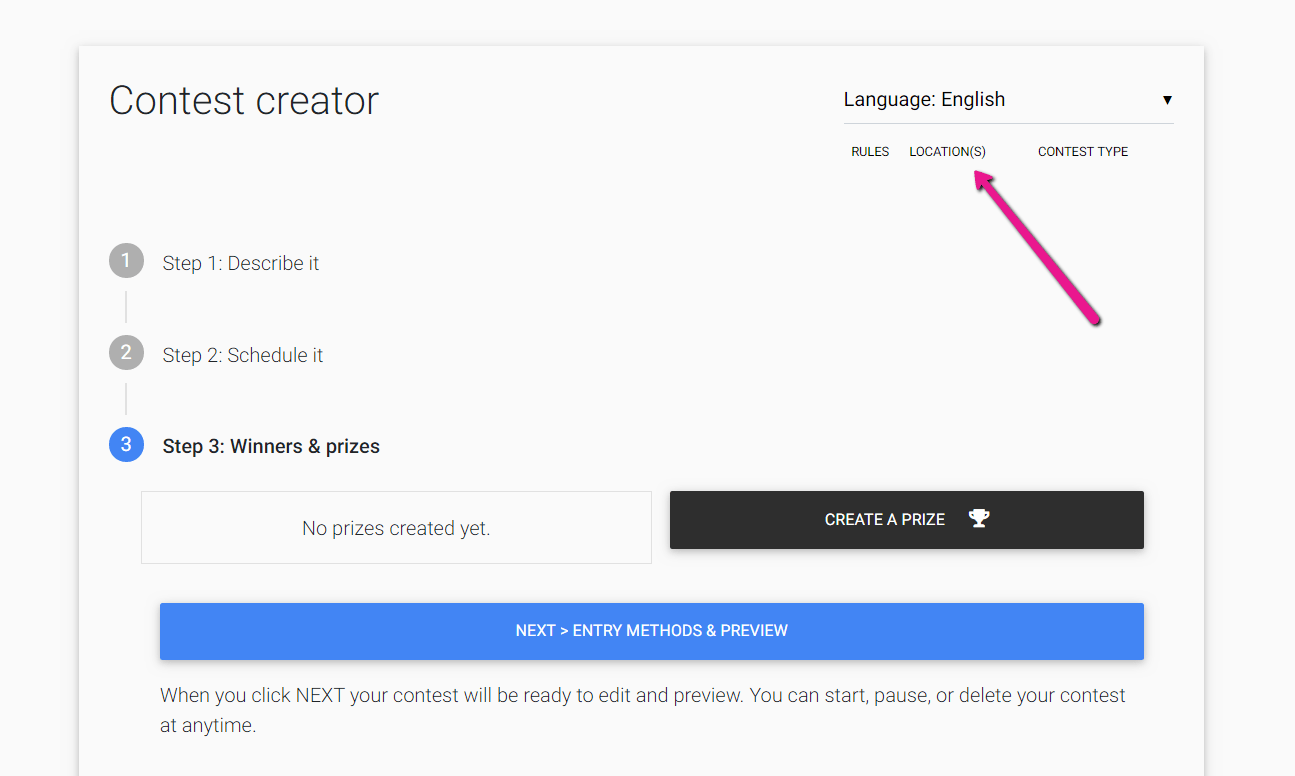This screenshot has width=1295, height=776.
Task: Click the CREATE A PRIZE button
Action: 907,520
